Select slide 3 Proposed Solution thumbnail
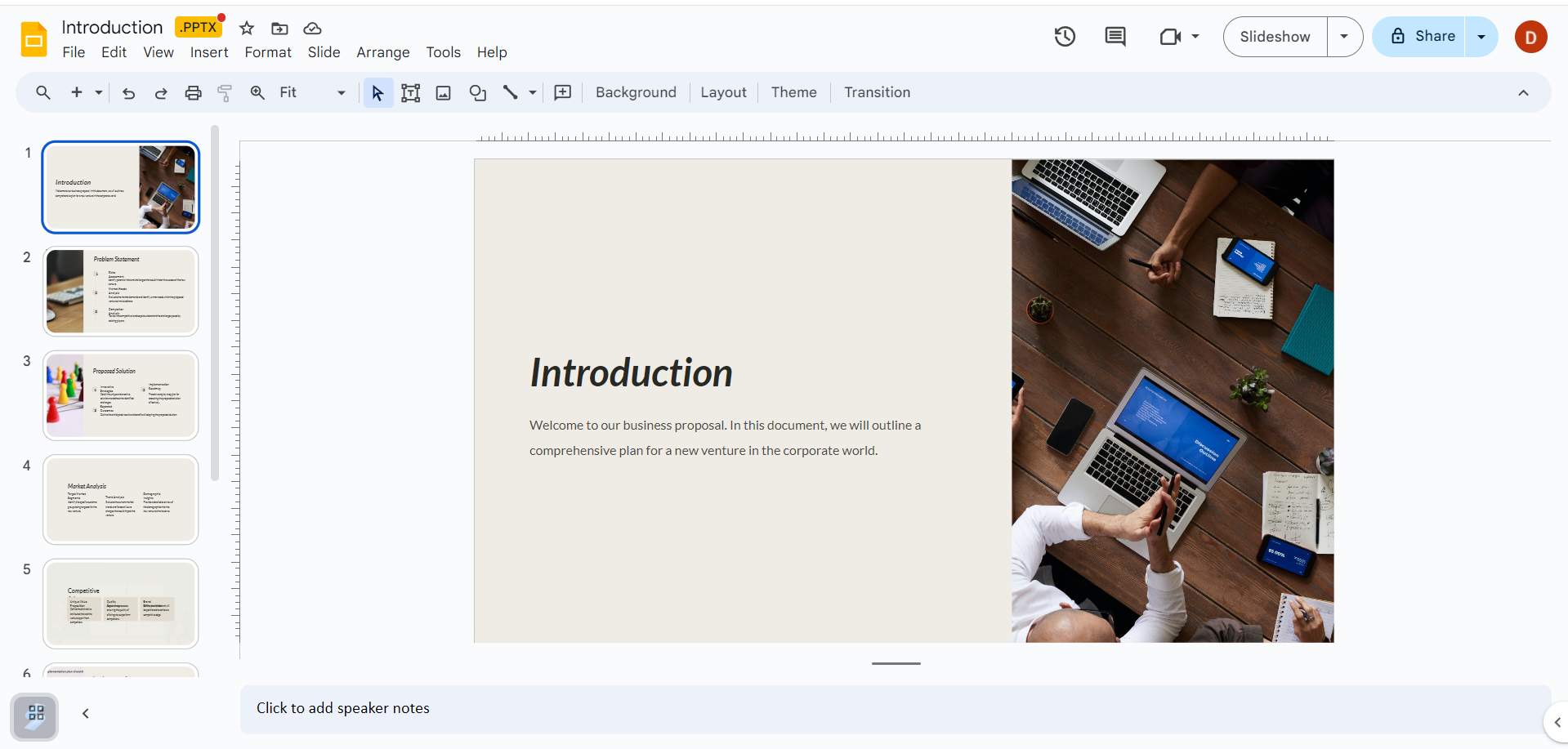The image size is (1568, 749). point(121,395)
